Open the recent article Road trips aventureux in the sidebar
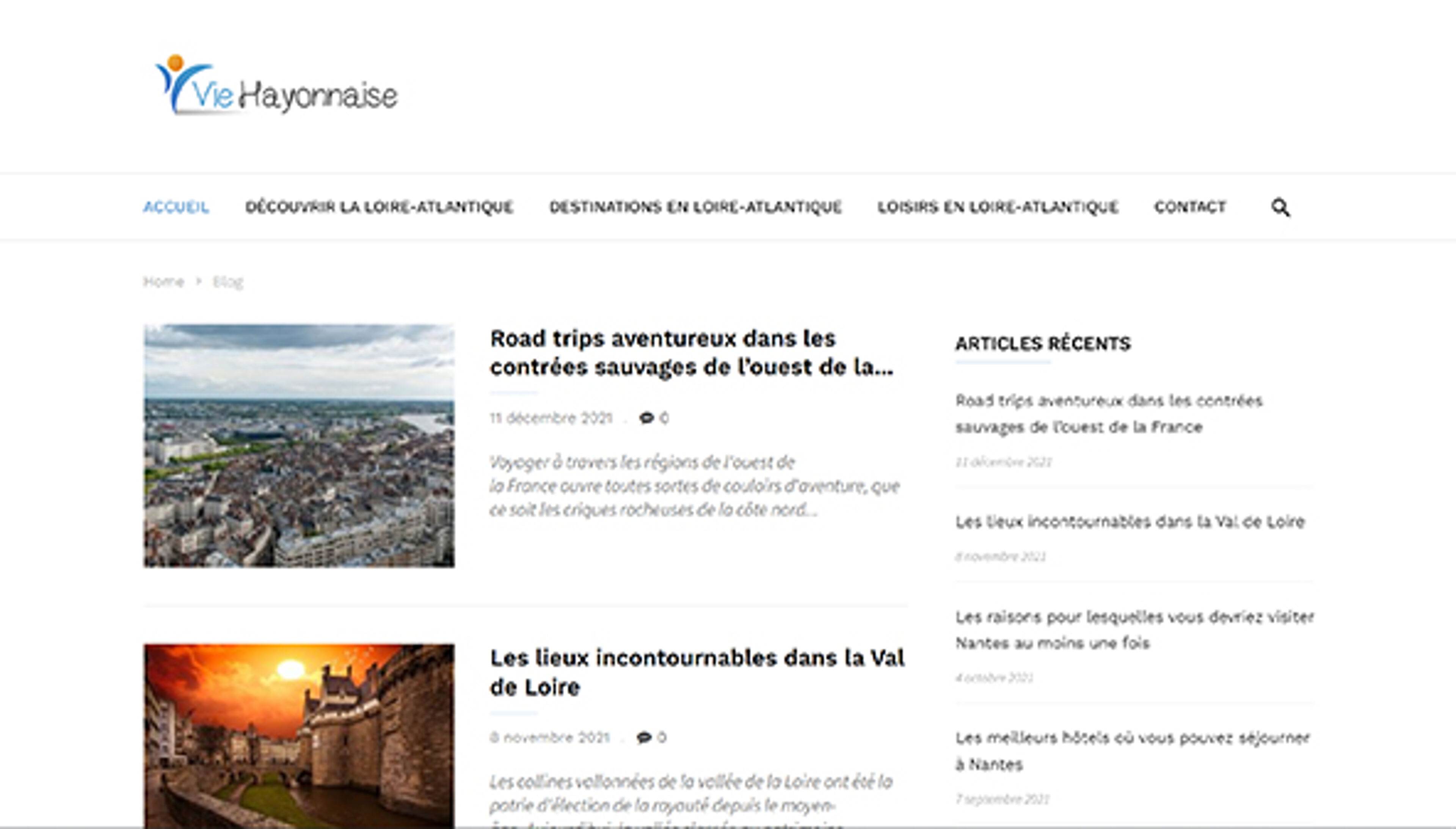The image size is (1456, 829). (x=1108, y=414)
